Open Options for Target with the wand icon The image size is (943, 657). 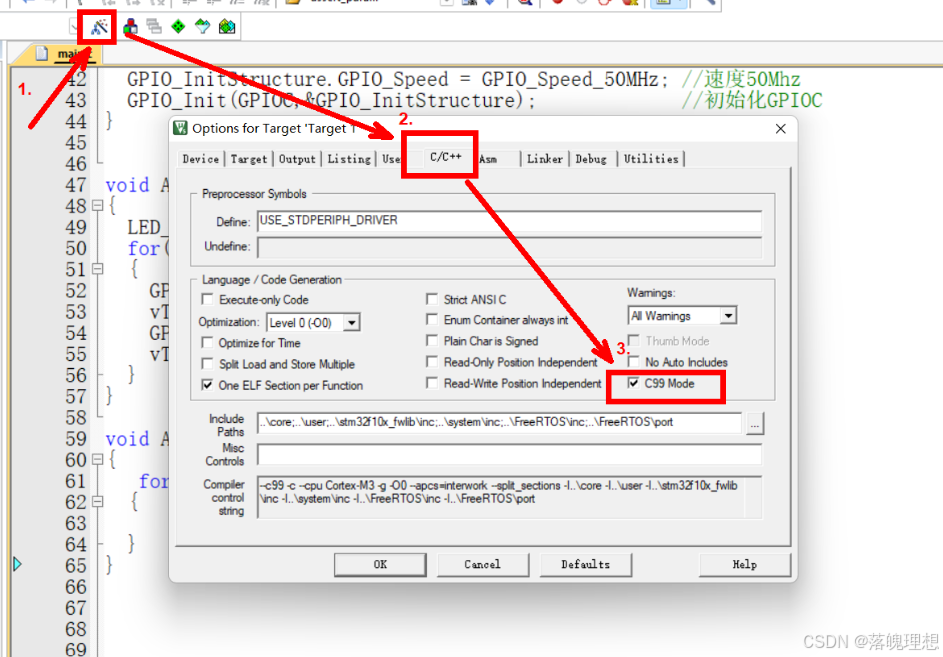tap(96, 27)
